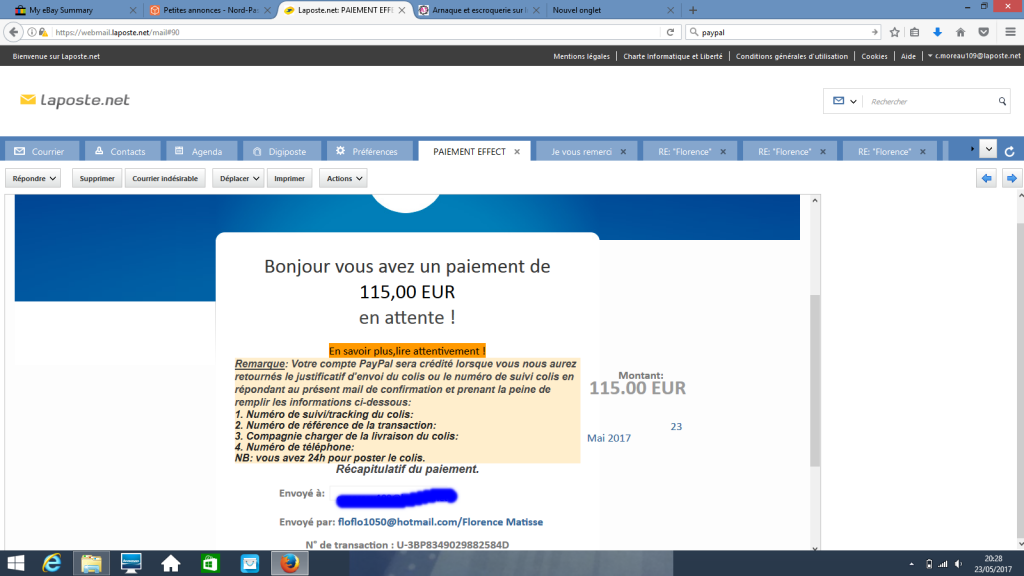1024x576 pixels.
Task: Expand the Déplacer dropdown
Action: 240,178
